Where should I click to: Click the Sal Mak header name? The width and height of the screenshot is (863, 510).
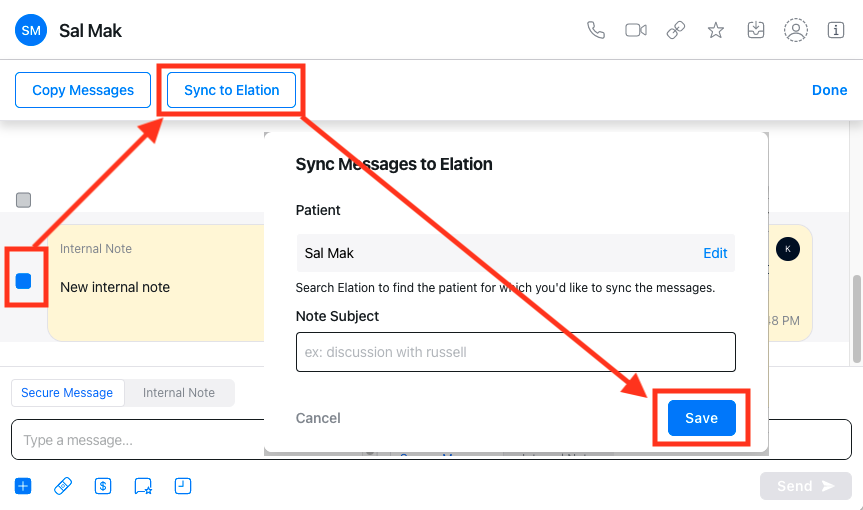tap(90, 31)
